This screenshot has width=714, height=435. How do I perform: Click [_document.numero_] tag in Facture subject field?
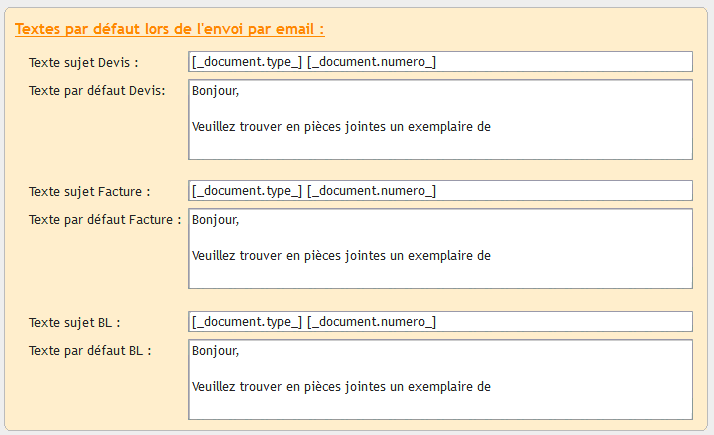click(372, 191)
